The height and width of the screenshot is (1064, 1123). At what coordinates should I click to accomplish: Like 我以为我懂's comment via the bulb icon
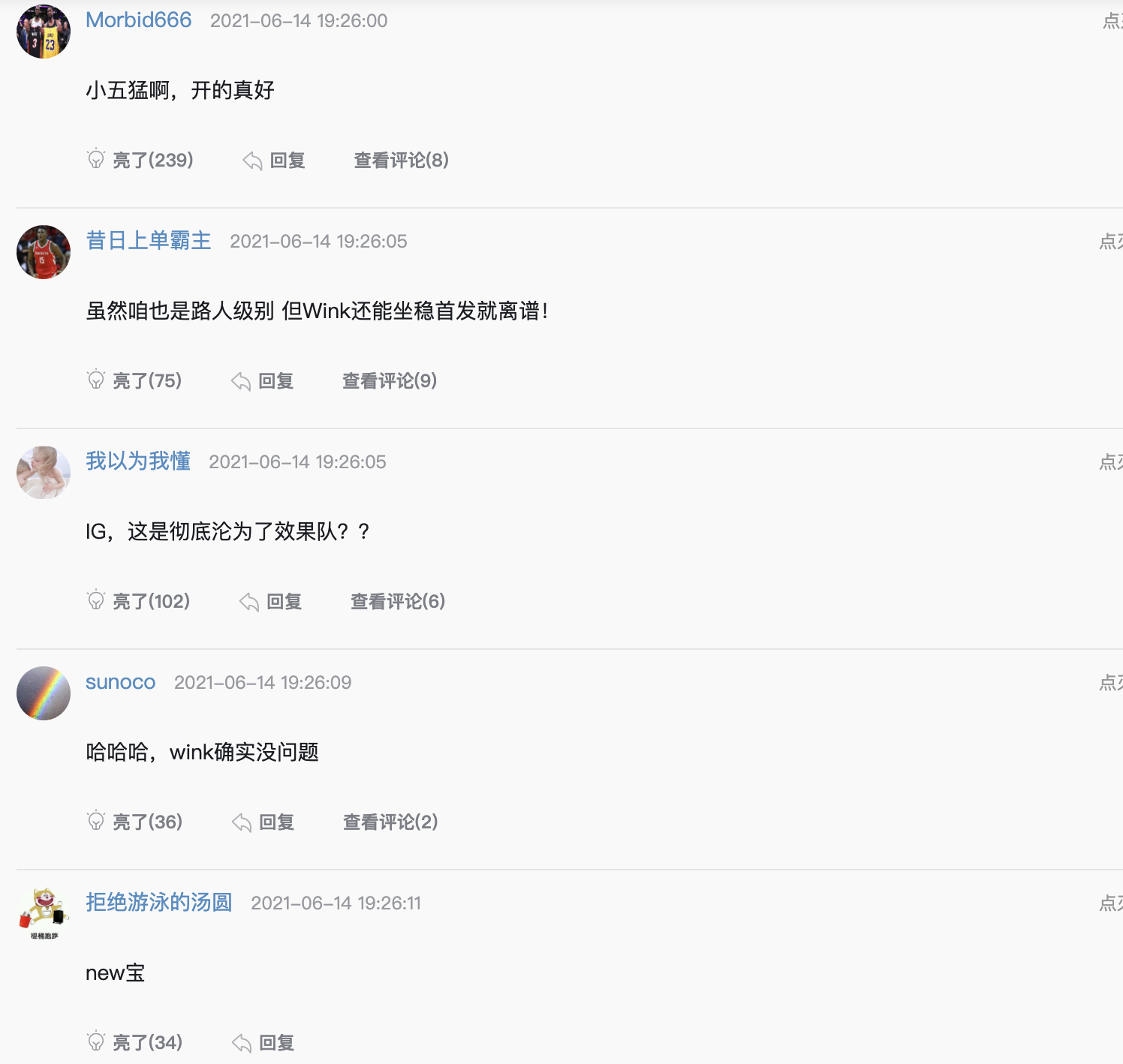click(x=96, y=600)
